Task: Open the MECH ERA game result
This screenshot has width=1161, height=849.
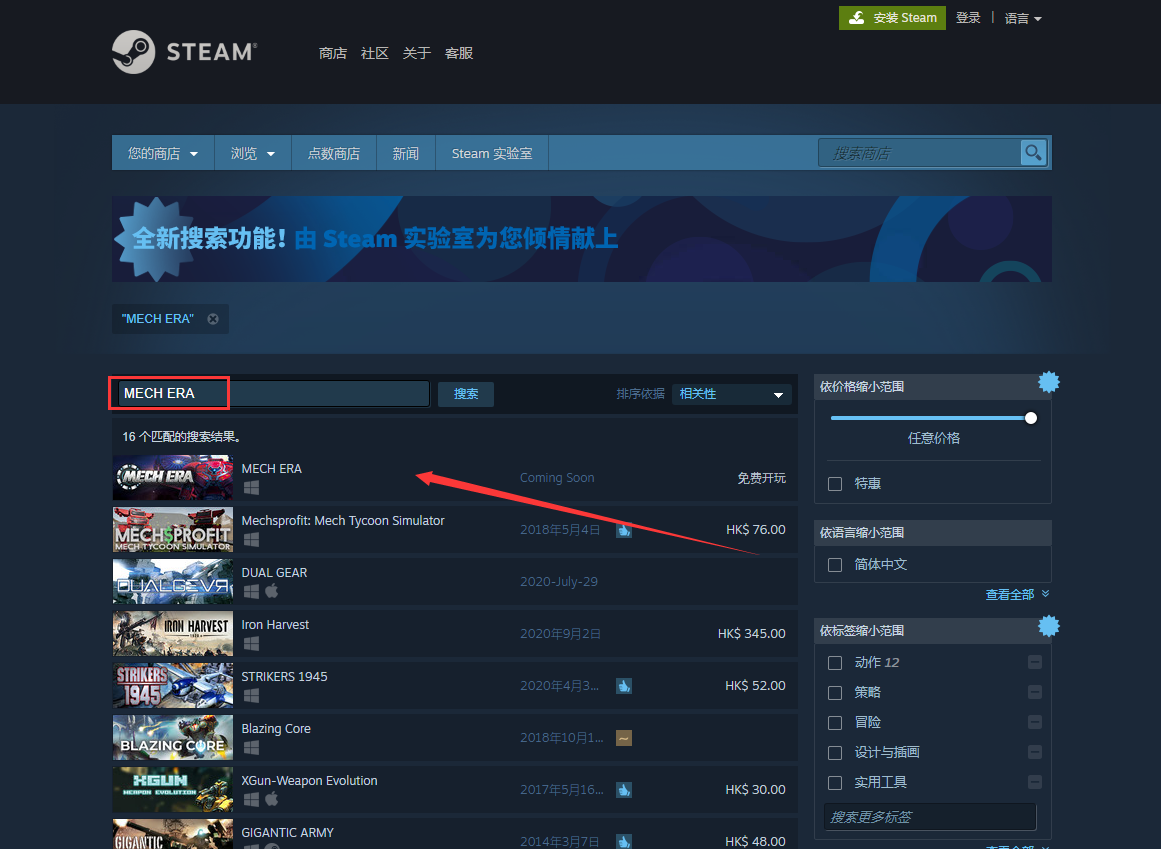Action: point(455,477)
